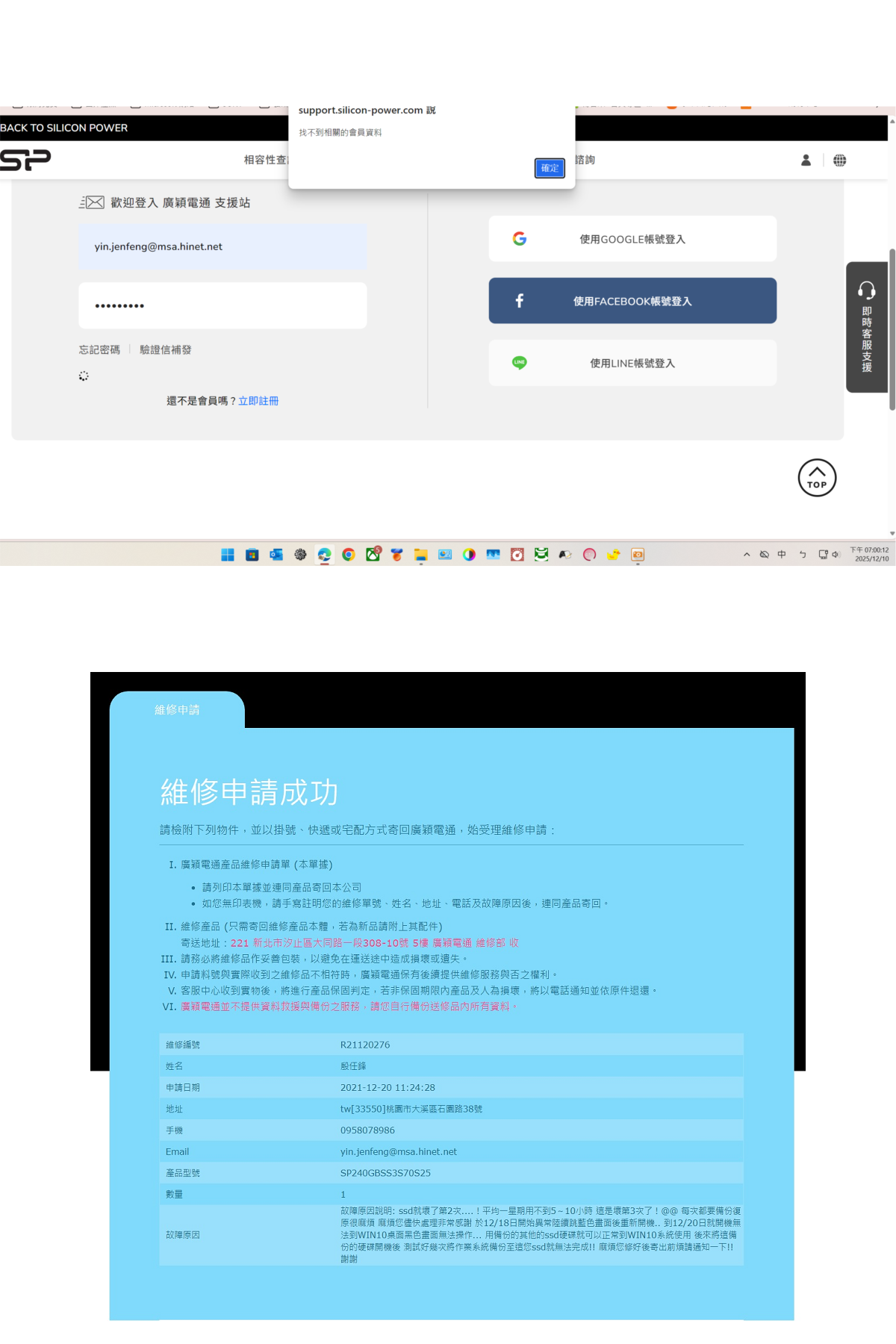896x1344 pixels.
Task: Click the 驗證信補發 resend verification link
Action: pos(166,349)
